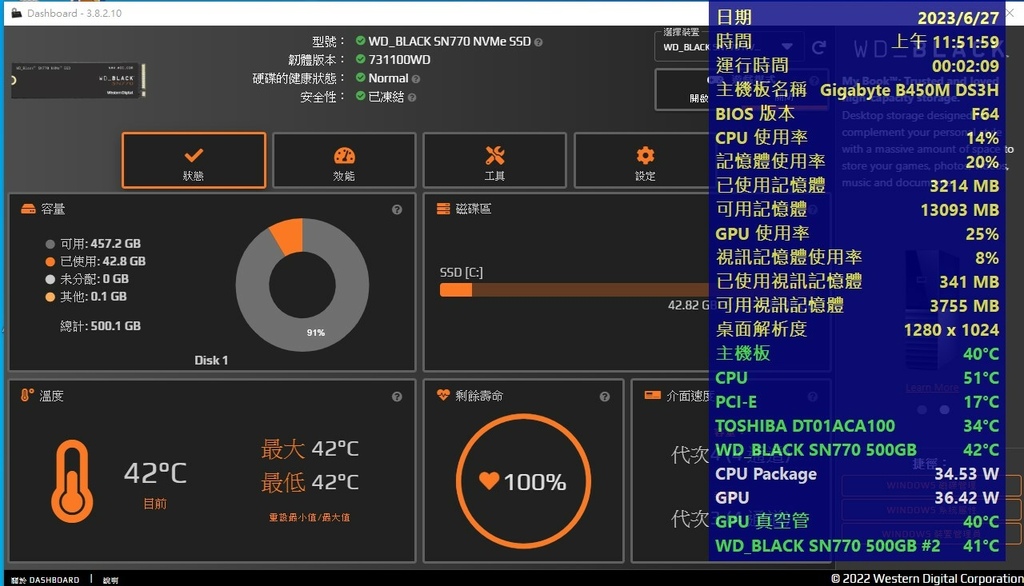
Task: Click the heart icon beside 剩餘壽命 heading
Action: [443, 395]
